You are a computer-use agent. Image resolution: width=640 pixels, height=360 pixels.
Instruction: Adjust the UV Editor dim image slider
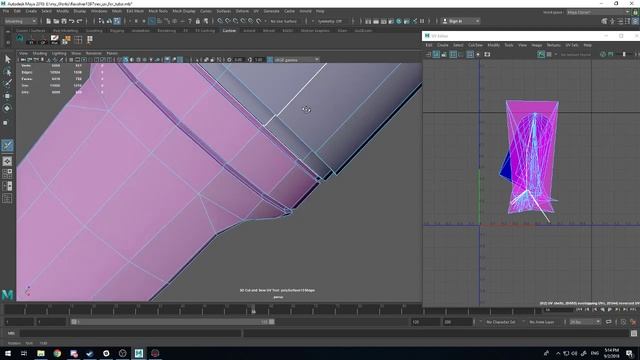coord(623,54)
